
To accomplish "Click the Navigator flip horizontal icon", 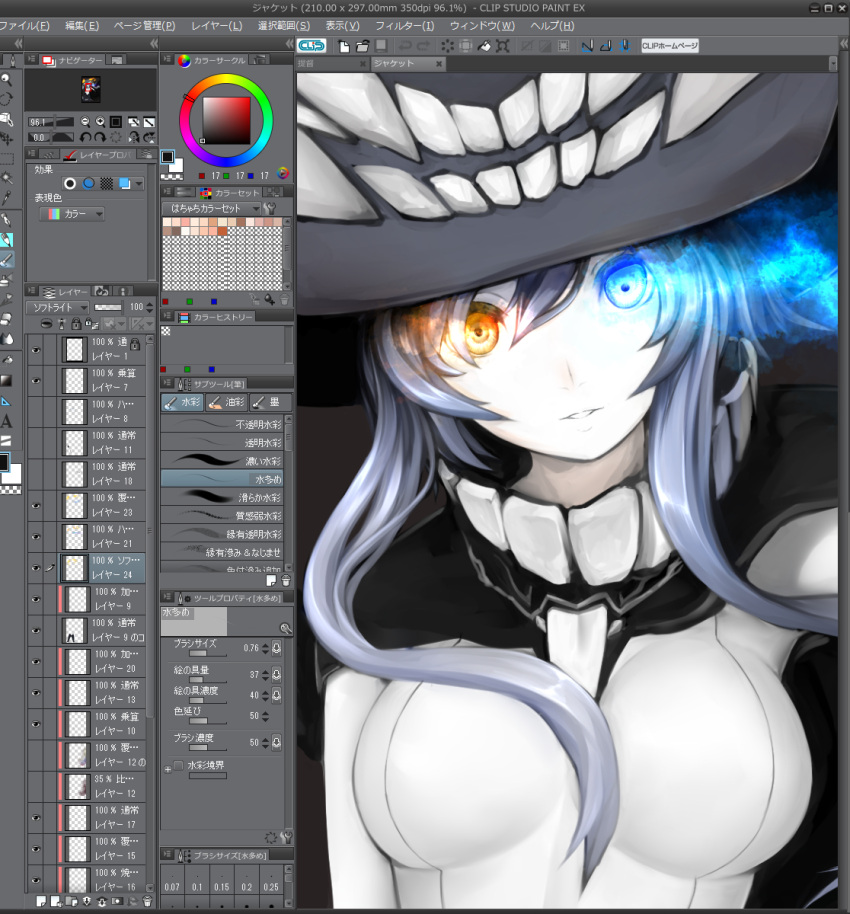I will tap(134, 138).
